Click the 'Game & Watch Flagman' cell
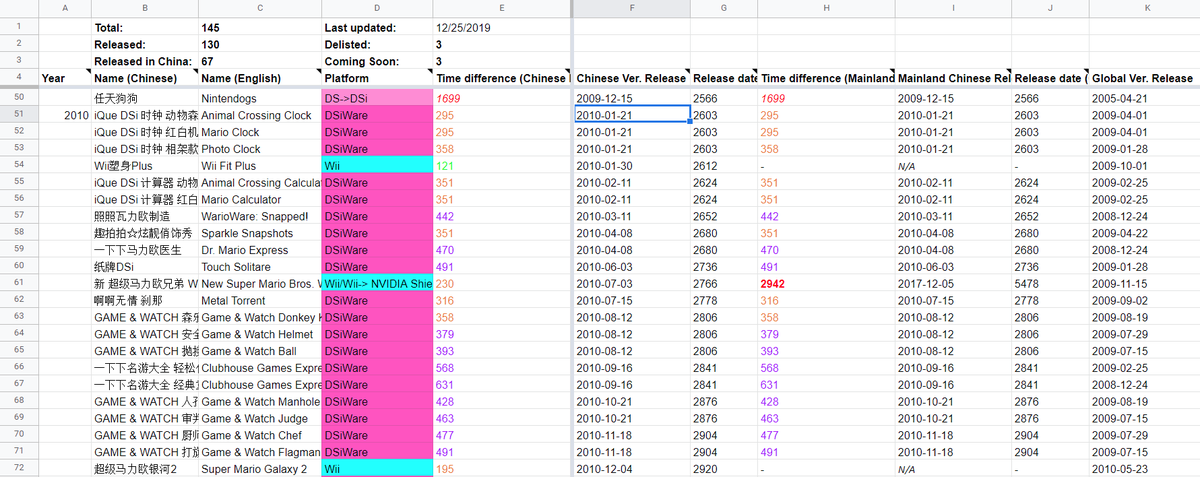1200x477 pixels. tap(260, 452)
